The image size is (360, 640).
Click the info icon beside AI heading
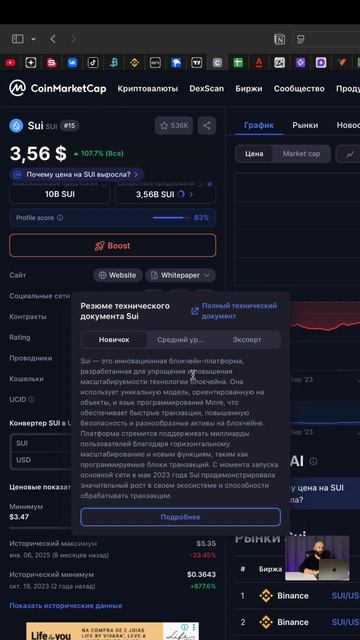coord(313,462)
